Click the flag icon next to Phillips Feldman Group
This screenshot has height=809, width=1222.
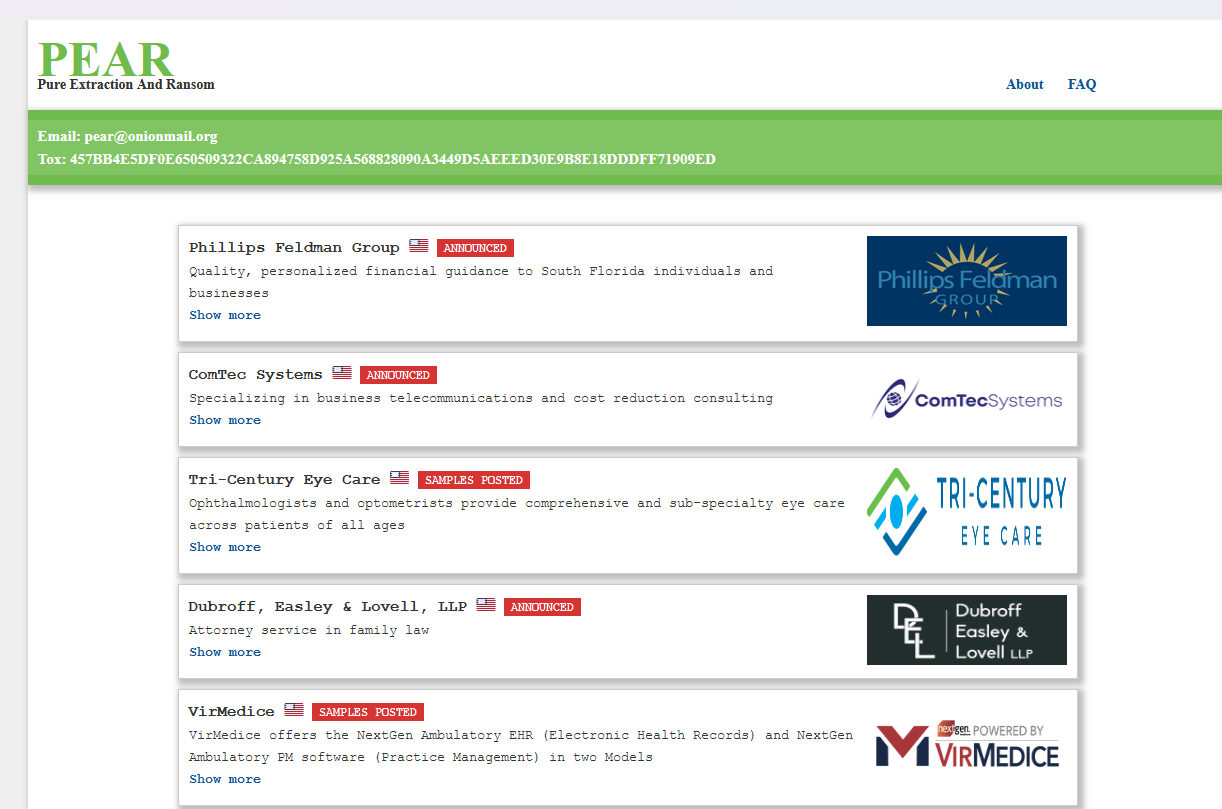tap(419, 246)
